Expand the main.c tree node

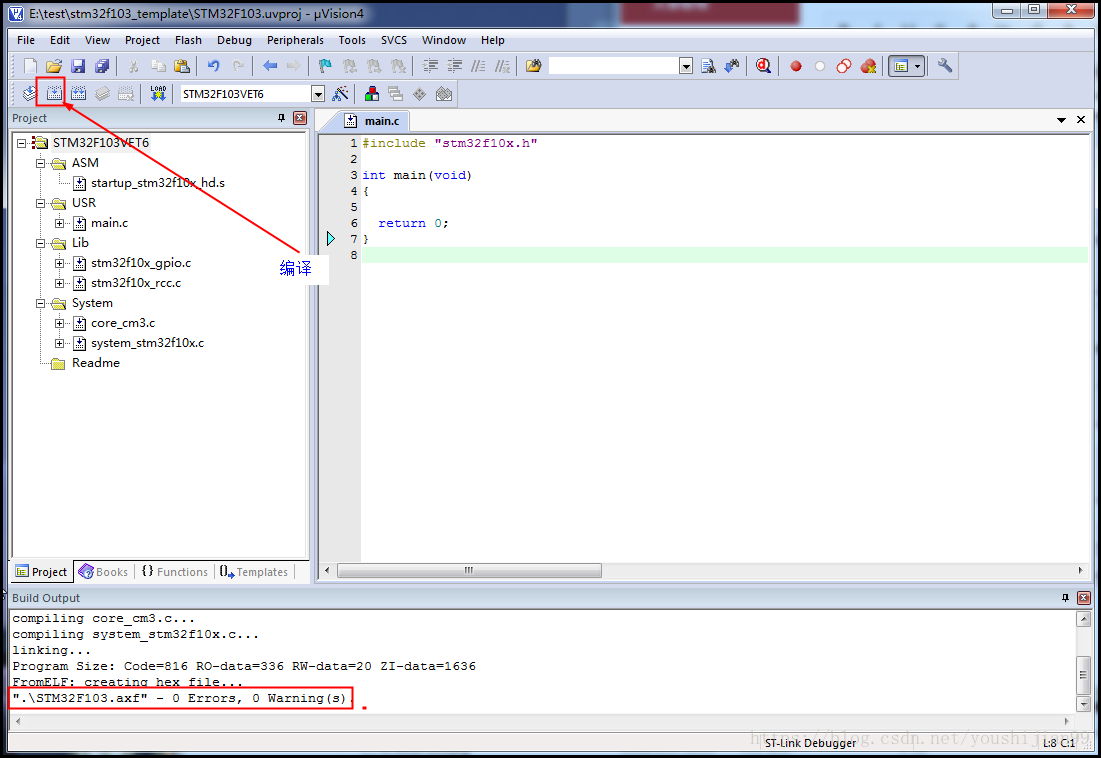click(60, 223)
